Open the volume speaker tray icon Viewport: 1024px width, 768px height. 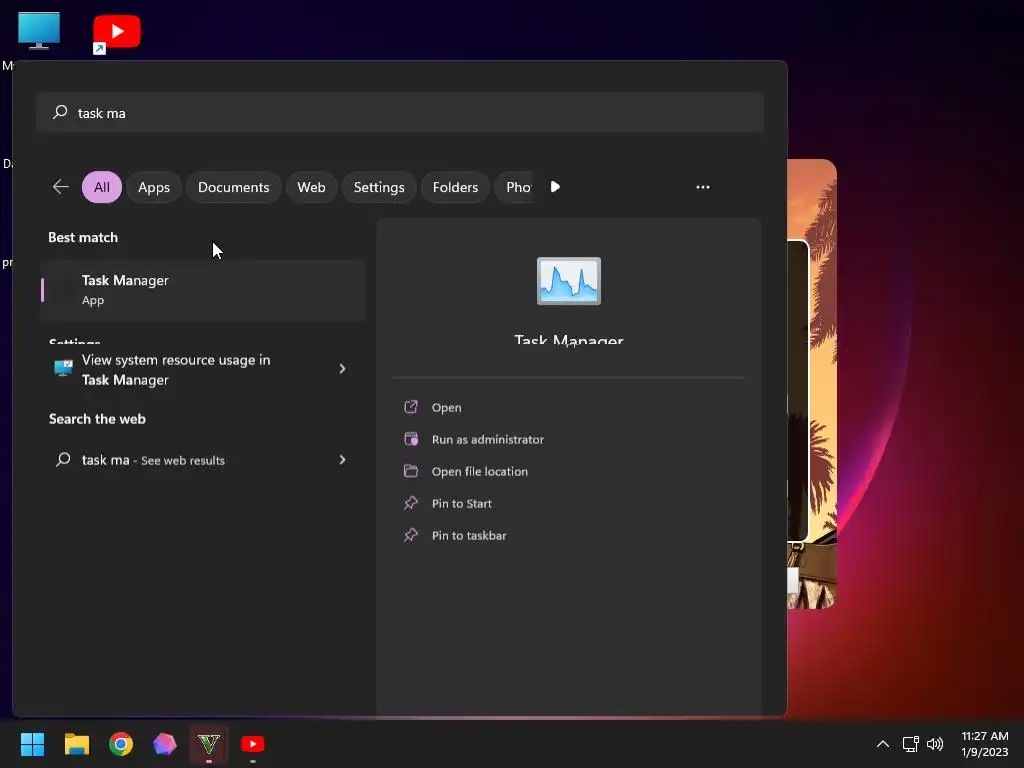[x=935, y=744]
